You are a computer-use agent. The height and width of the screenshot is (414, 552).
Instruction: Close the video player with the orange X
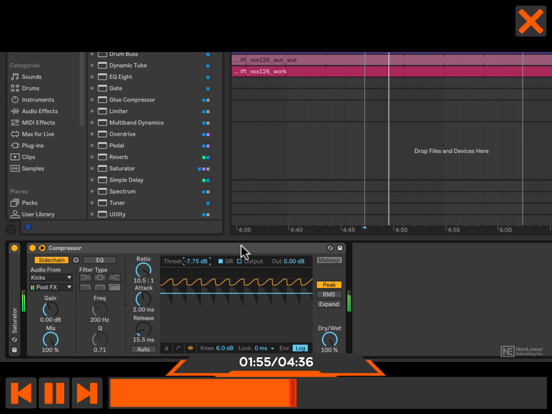[x=531, y=21]
